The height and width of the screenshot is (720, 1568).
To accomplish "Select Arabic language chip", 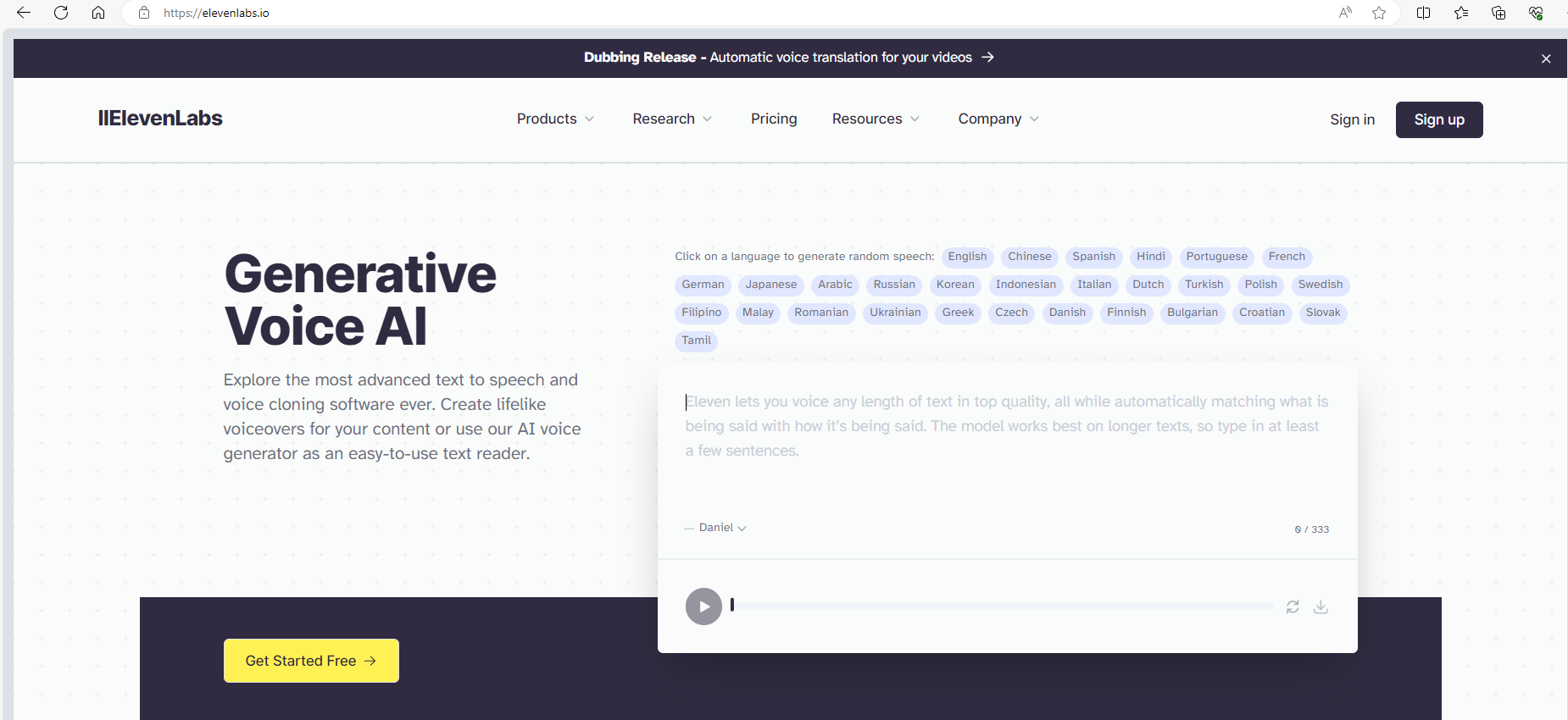I will [835, 285].
